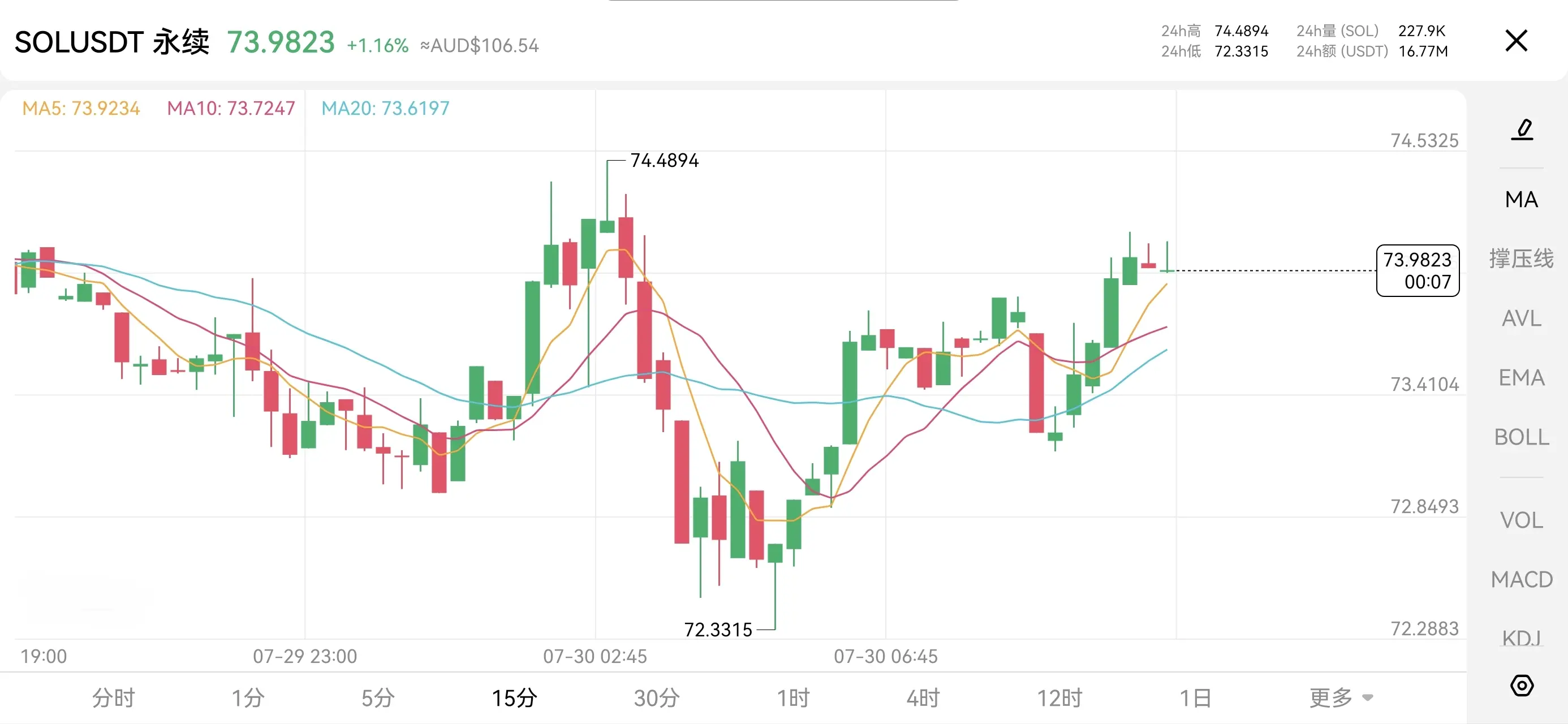1568x724 pixels.
Task: Click the current price tag 73.9823
Action: [x=1417, y=270]
